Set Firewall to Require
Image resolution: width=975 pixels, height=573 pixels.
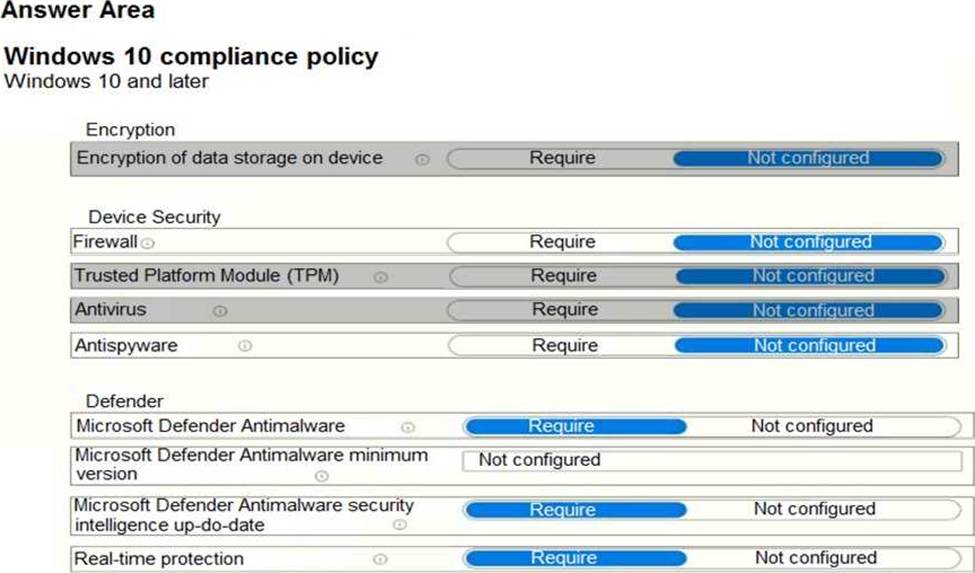(x=562, y=242)
